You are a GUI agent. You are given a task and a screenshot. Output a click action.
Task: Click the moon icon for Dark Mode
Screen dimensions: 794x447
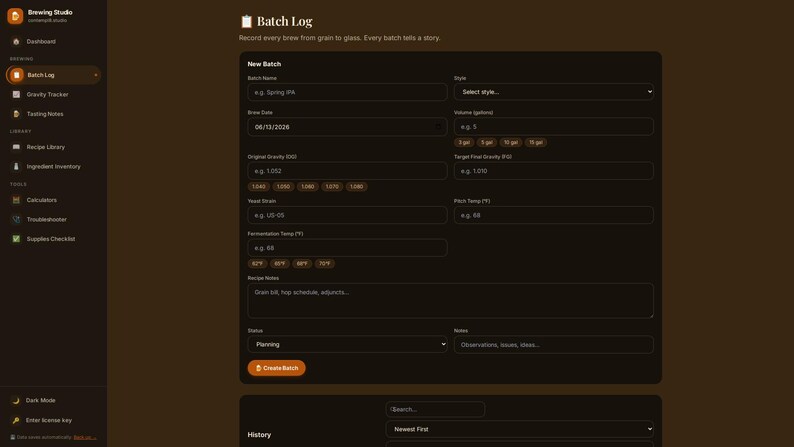(x=16, y=400)
